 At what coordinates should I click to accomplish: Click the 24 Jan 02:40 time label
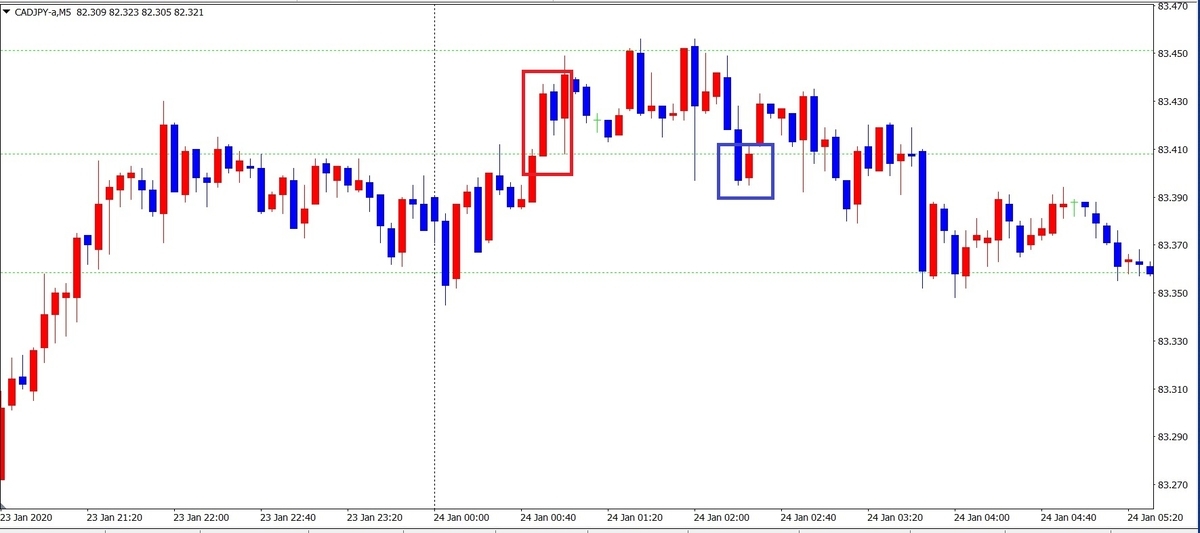(x=810, y=519)
